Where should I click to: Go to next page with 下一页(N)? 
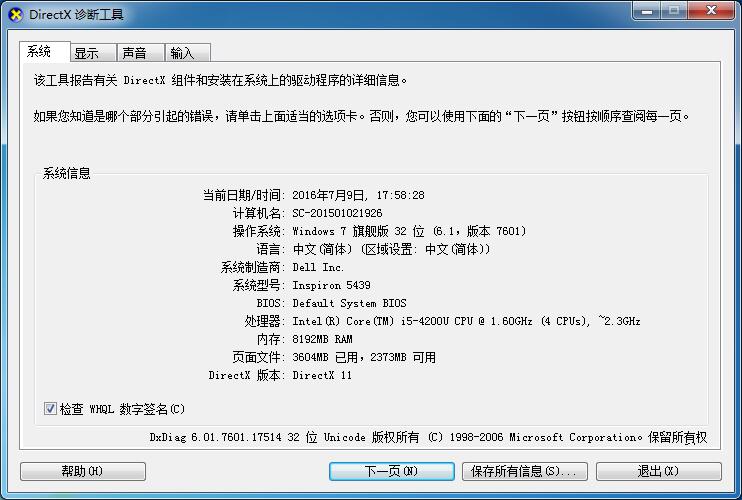pyautogui.click(x=392, y=471)
